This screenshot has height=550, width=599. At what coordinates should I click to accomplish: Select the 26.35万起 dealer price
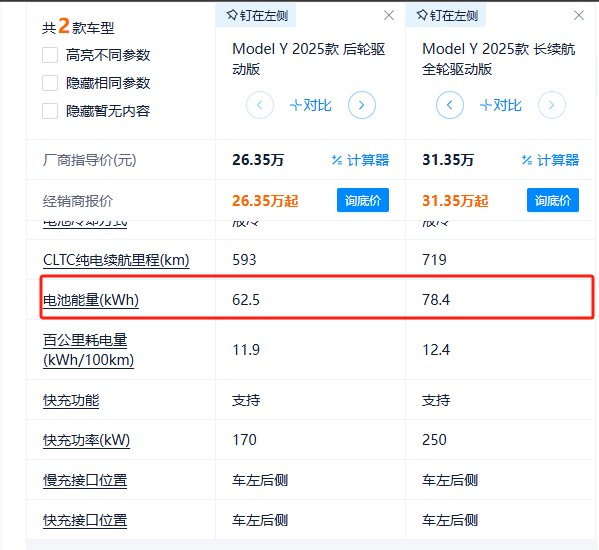click(265, 201)
